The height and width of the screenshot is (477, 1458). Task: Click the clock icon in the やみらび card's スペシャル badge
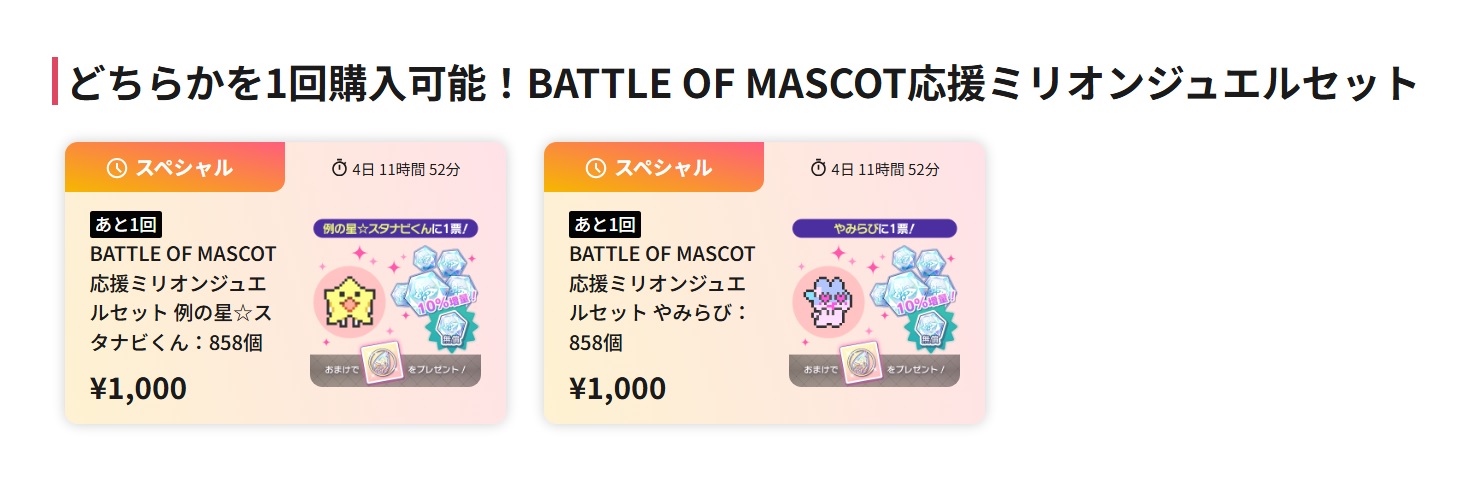(x=596, y=168)
